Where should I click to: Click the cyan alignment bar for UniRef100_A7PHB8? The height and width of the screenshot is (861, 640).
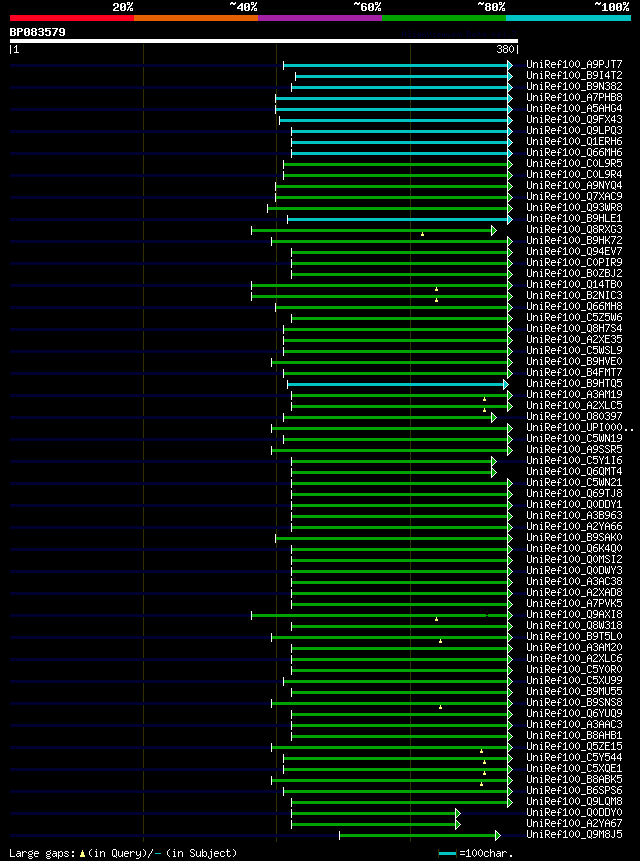tap(394, 98)
